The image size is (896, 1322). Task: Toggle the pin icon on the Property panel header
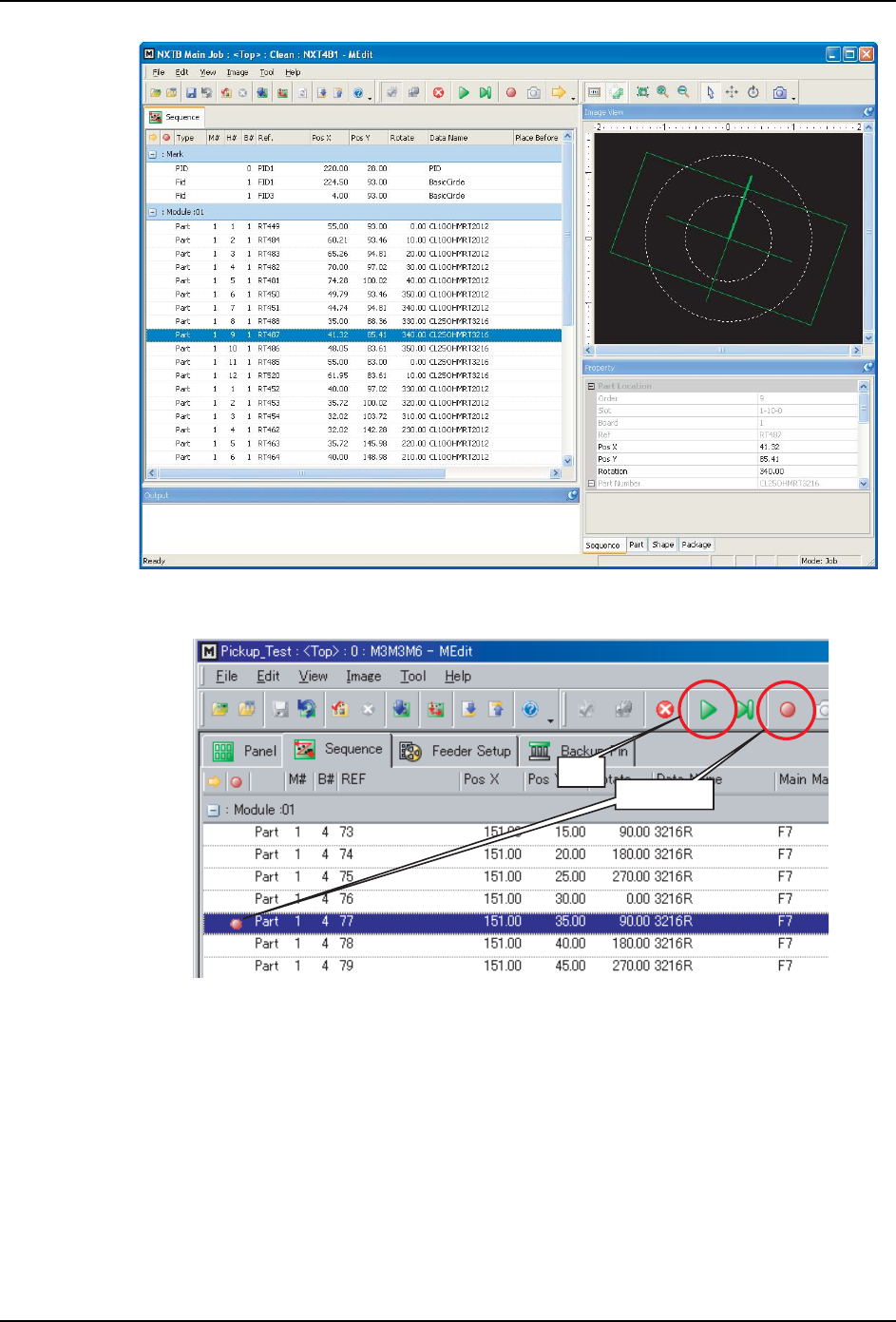pyautogui.click(x=867, y=367)
